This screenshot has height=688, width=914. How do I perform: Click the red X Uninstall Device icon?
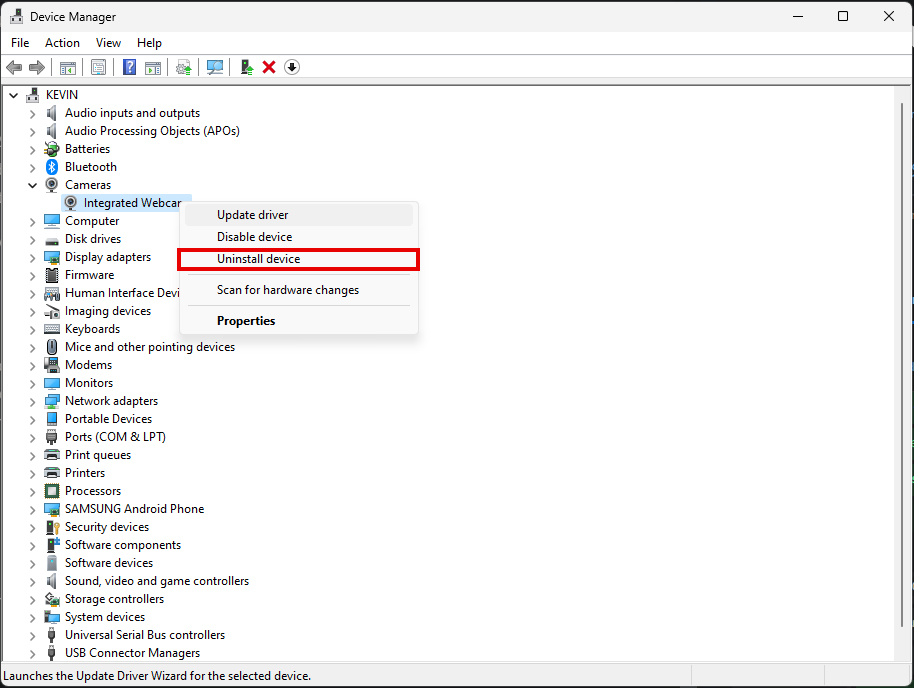[x=268, y=67]
